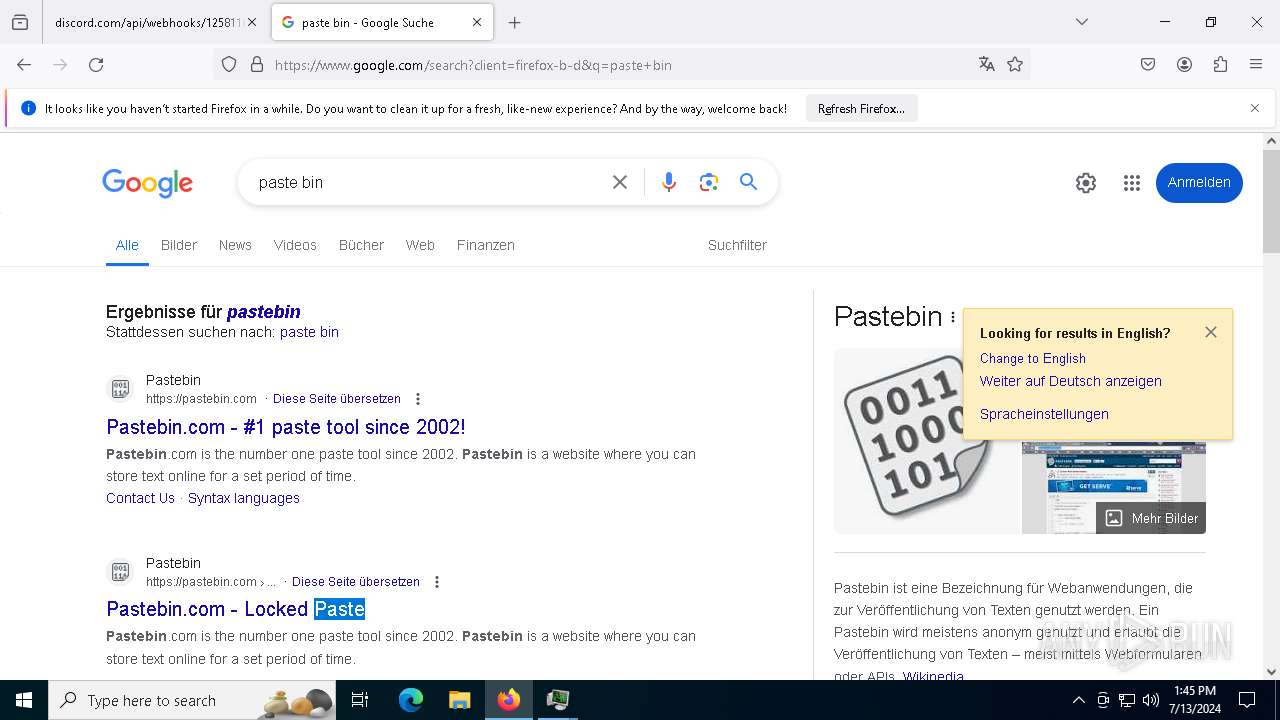Open the Spracheinstellungen link
This screenshot has width=1280, height=720.
click(x=1044, y=414)
